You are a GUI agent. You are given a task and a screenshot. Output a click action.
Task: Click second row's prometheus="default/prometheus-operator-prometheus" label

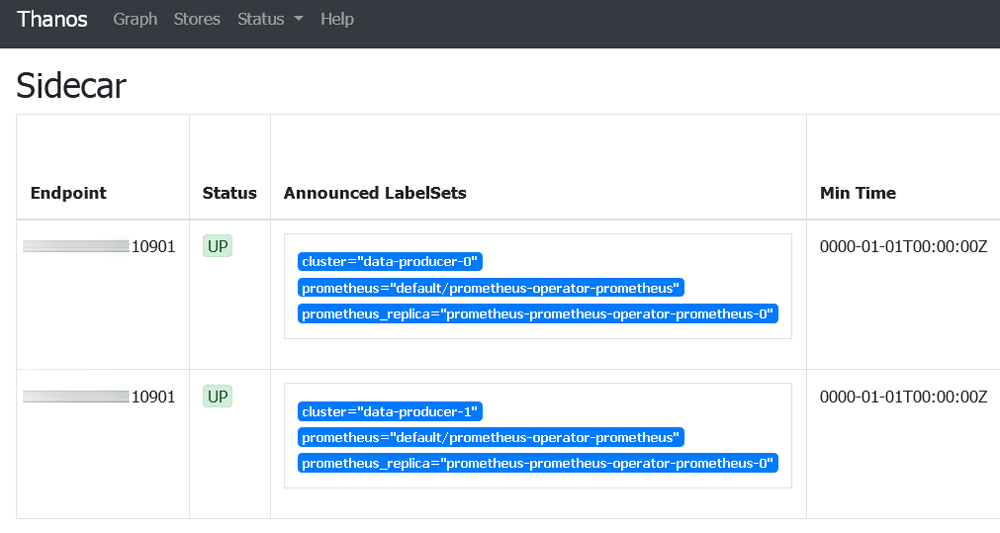click(491, 438)
